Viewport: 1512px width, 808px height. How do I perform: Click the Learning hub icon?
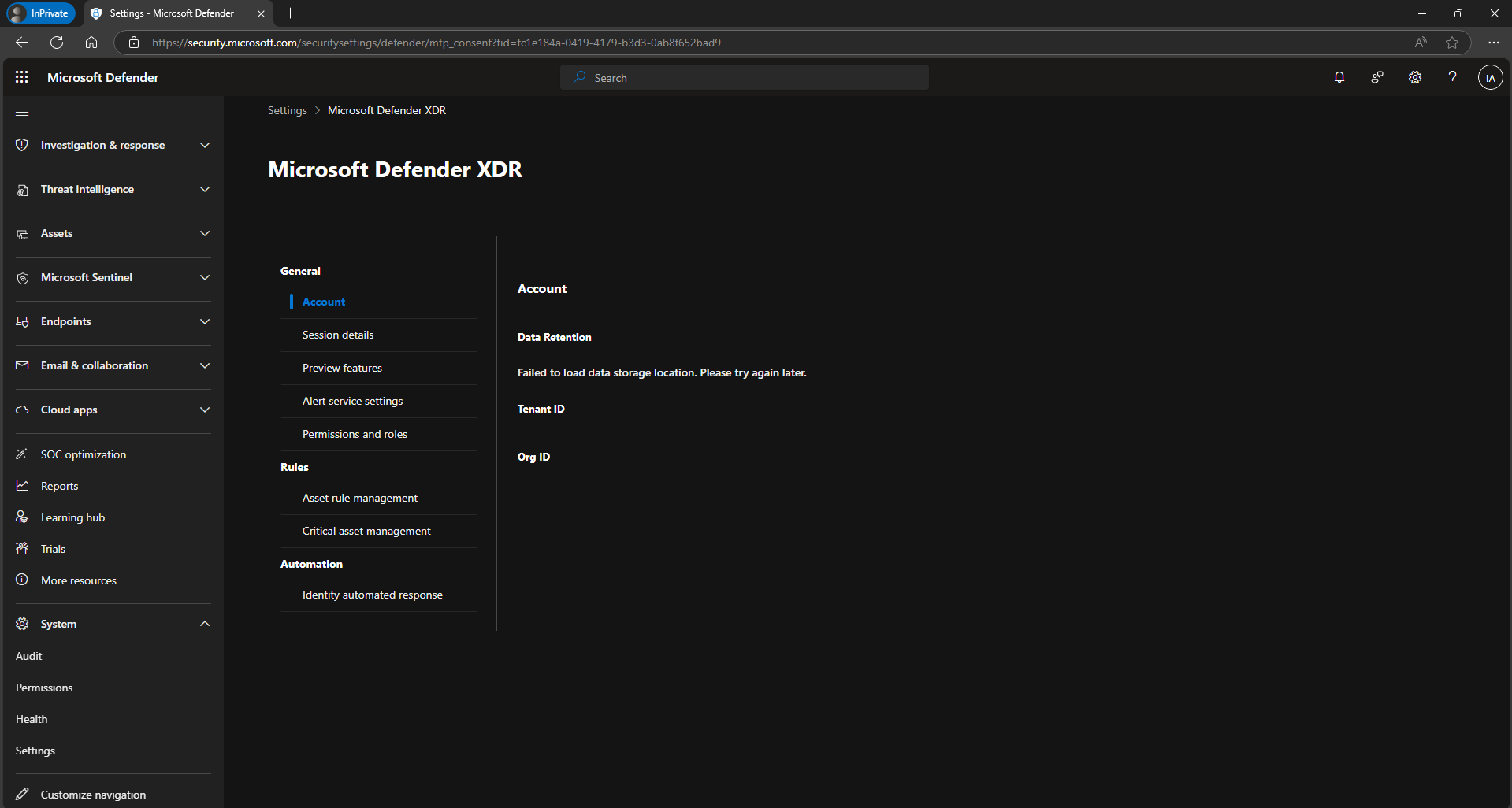pos(22,517)
